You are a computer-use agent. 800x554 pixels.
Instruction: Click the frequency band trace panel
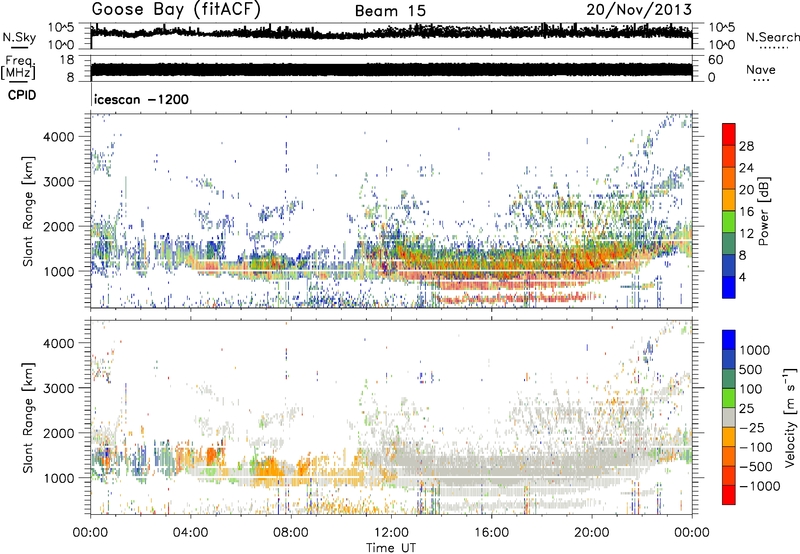click(391, 68)
